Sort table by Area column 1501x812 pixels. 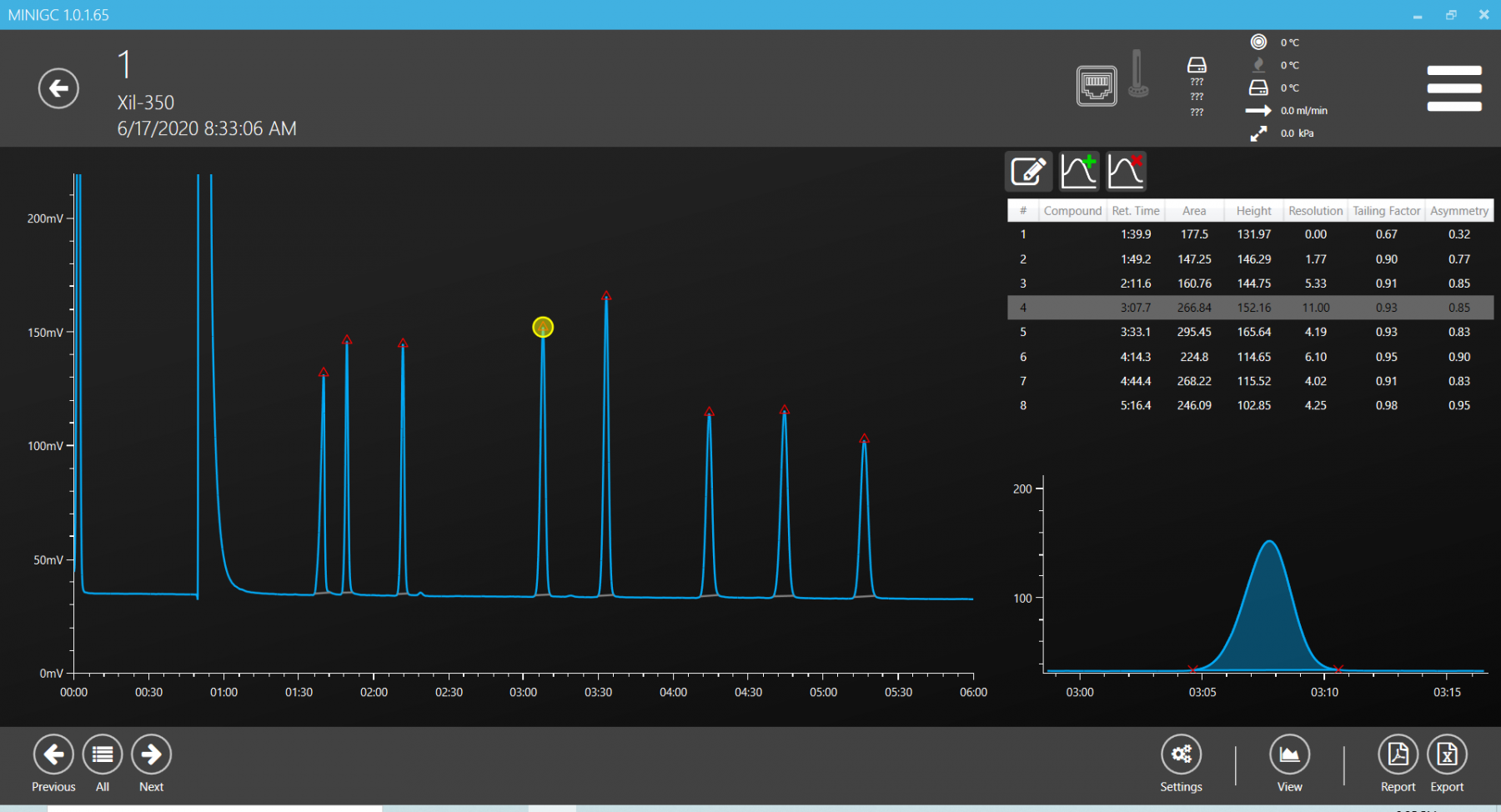point(1193,211)
